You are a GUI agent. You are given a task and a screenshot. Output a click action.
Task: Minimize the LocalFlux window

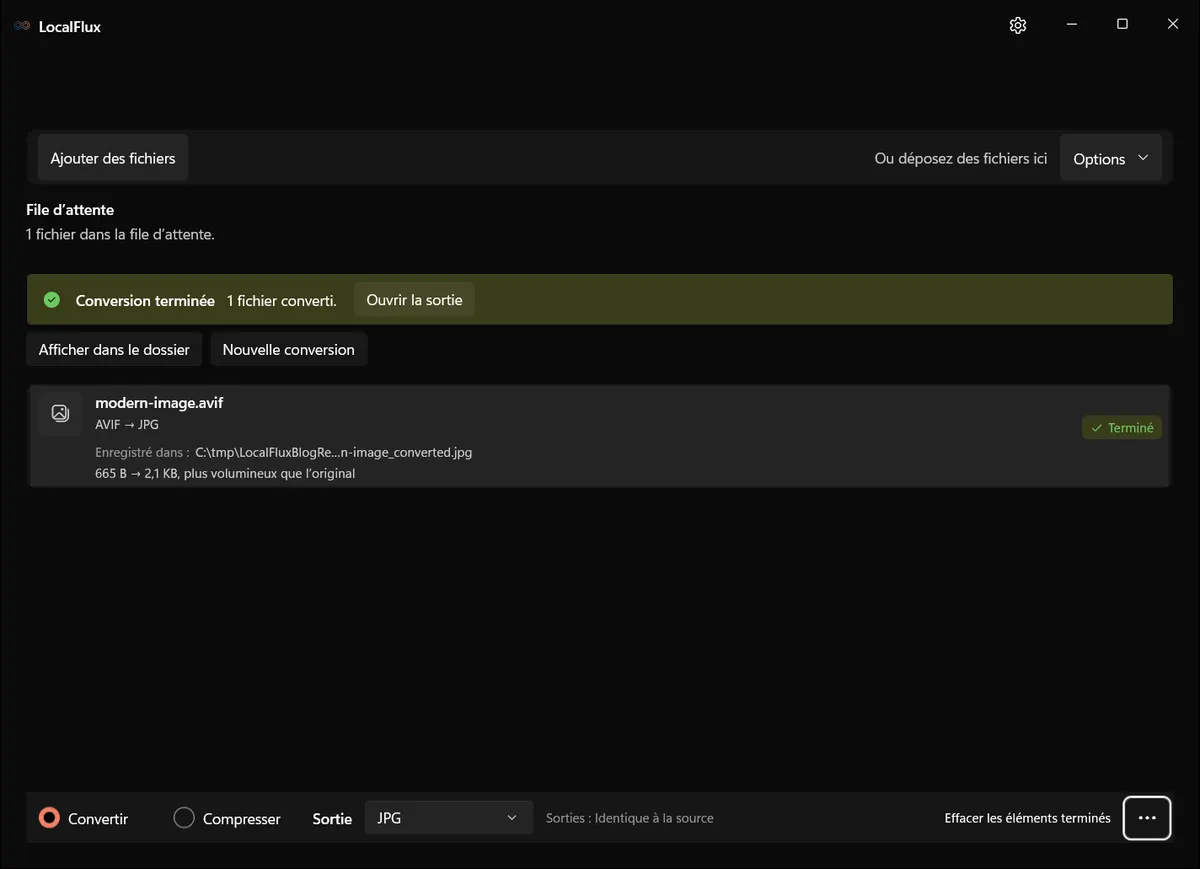1071,25
